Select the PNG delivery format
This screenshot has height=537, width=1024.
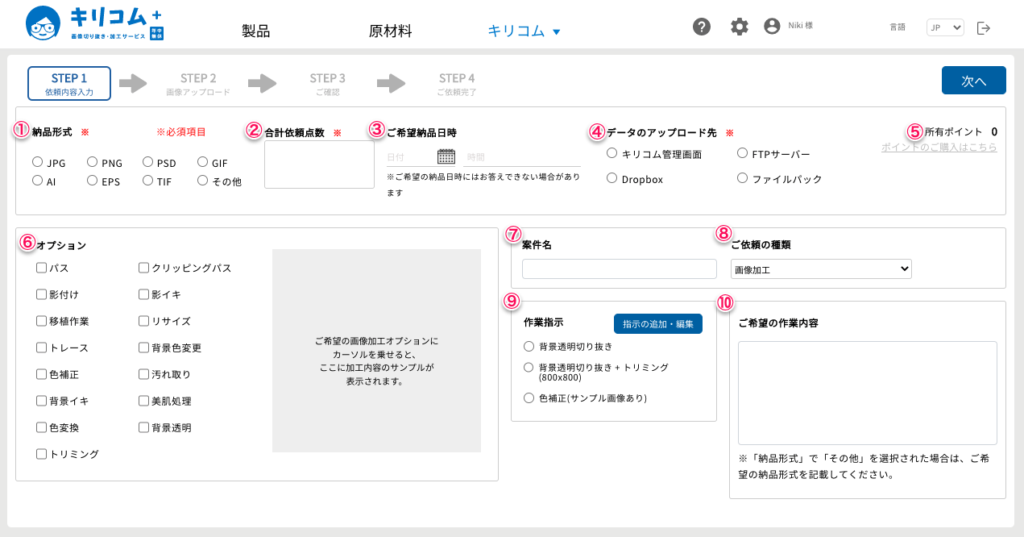pyautogui.click(x=92, y=162)
